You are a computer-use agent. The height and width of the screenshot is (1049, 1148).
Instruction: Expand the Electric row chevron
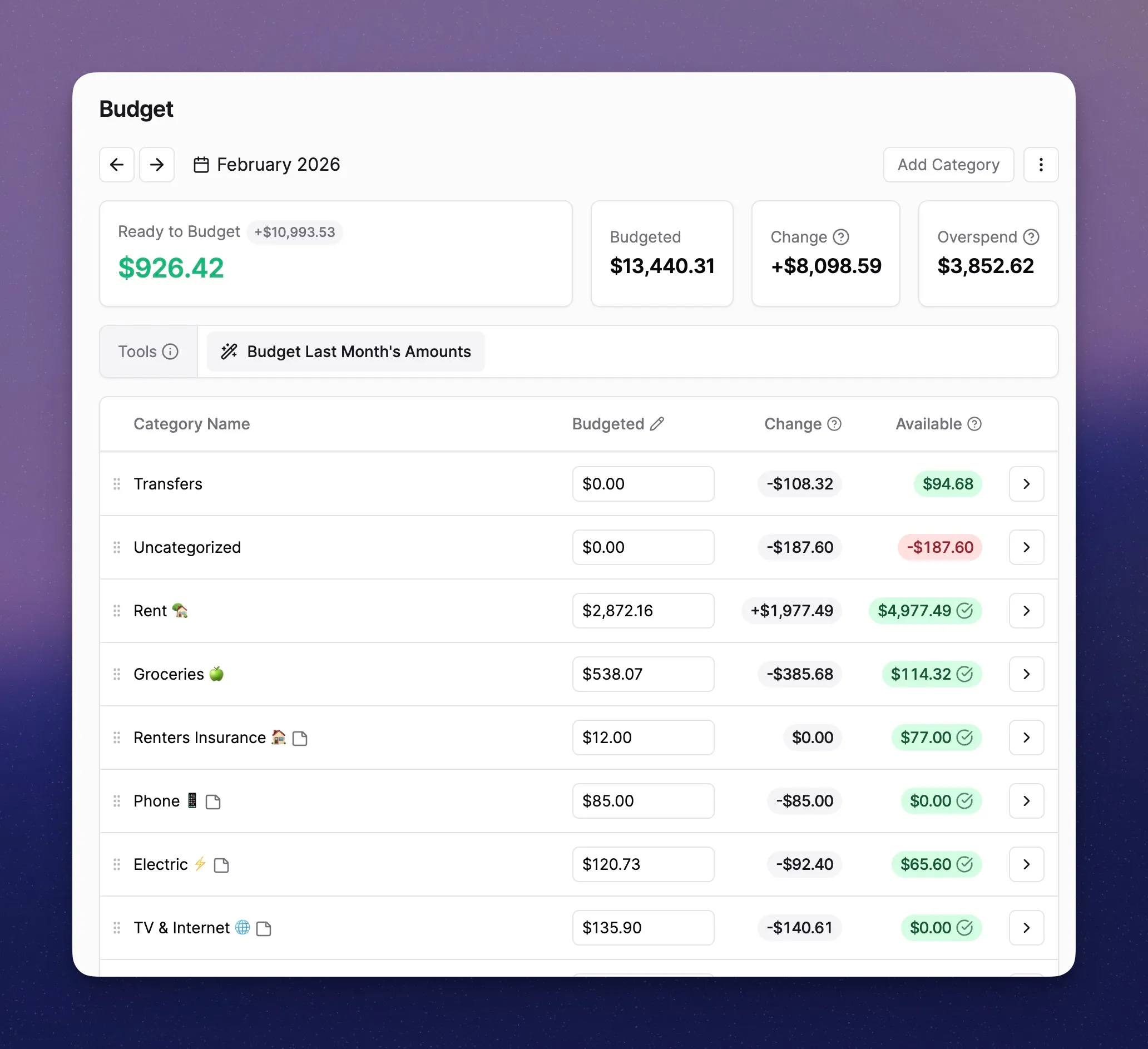[x=1026, y=864]
